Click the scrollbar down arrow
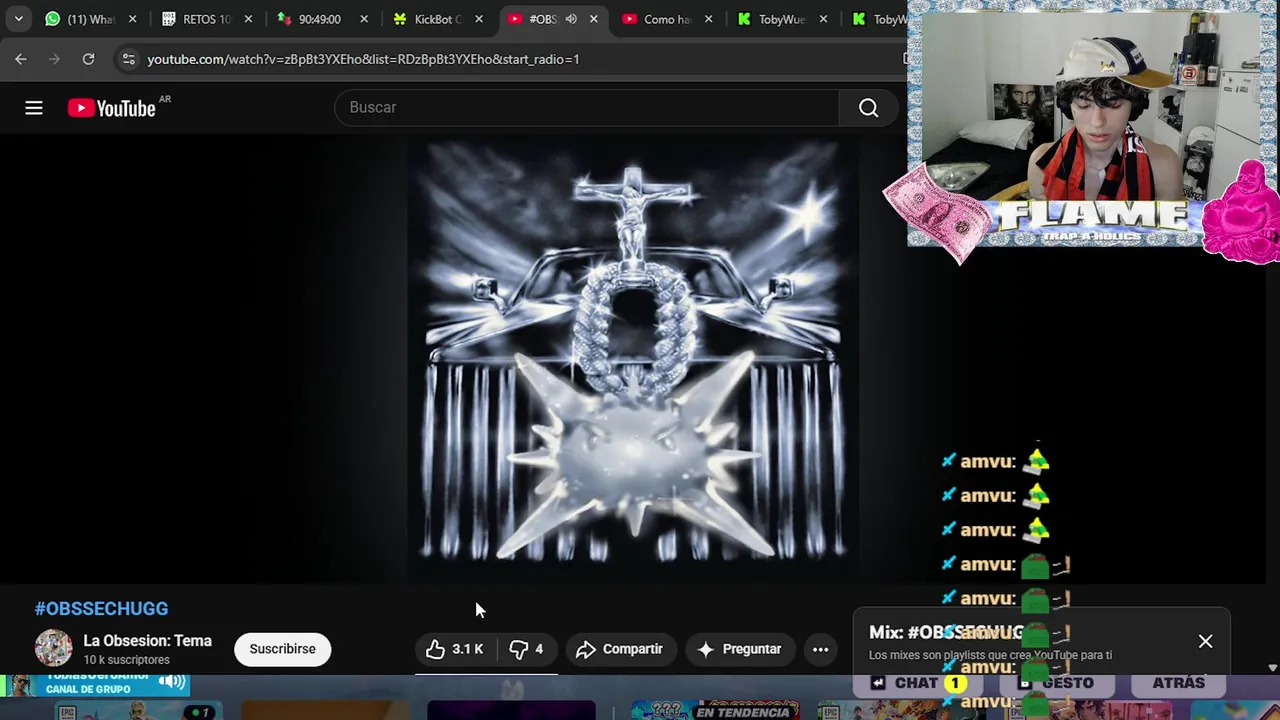 click(1273, 667)
